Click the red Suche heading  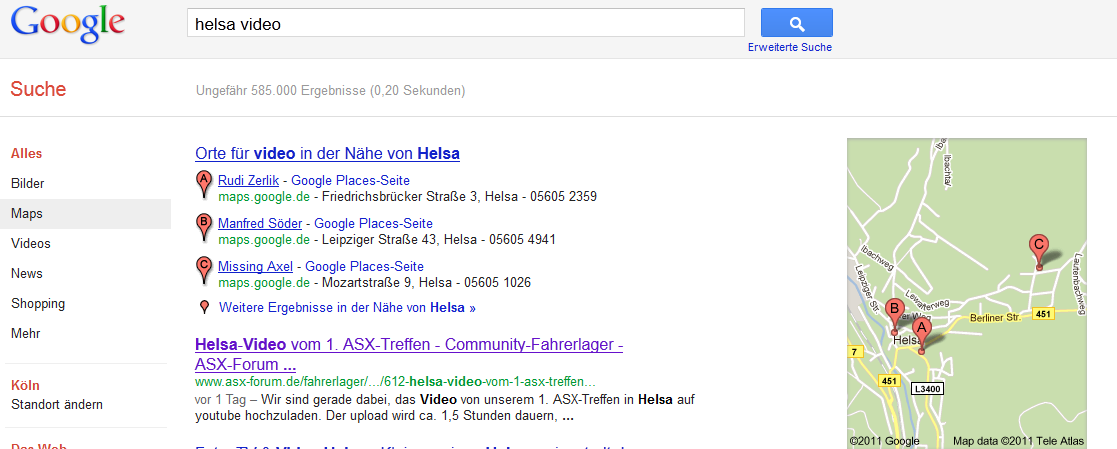coord(38,89)
